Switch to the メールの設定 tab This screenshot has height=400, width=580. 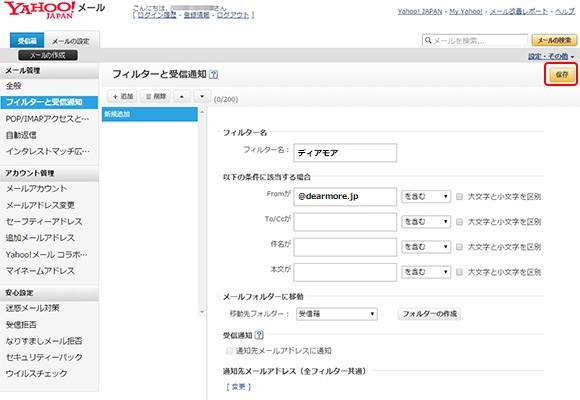click(x=71, y=41)
